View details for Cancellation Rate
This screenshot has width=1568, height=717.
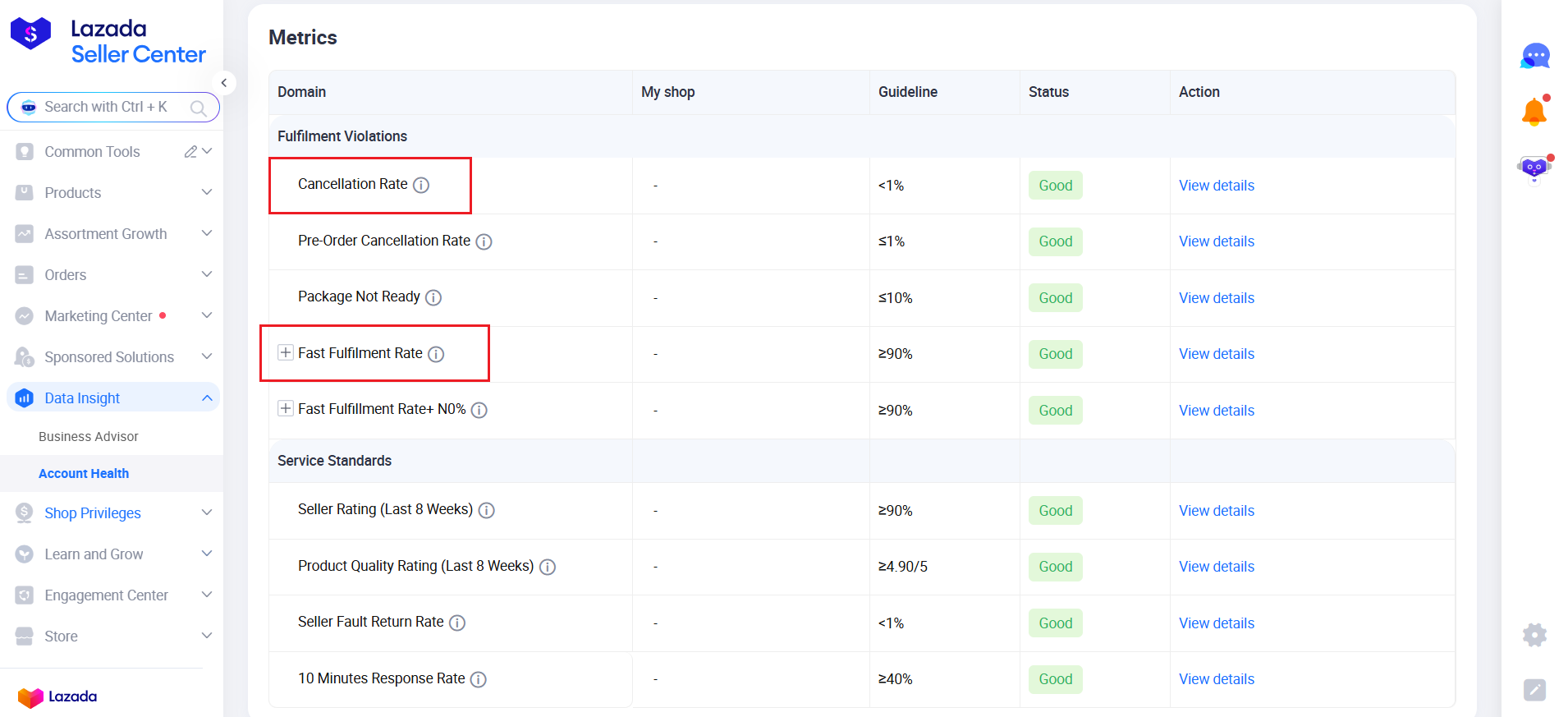[1216, 186]
